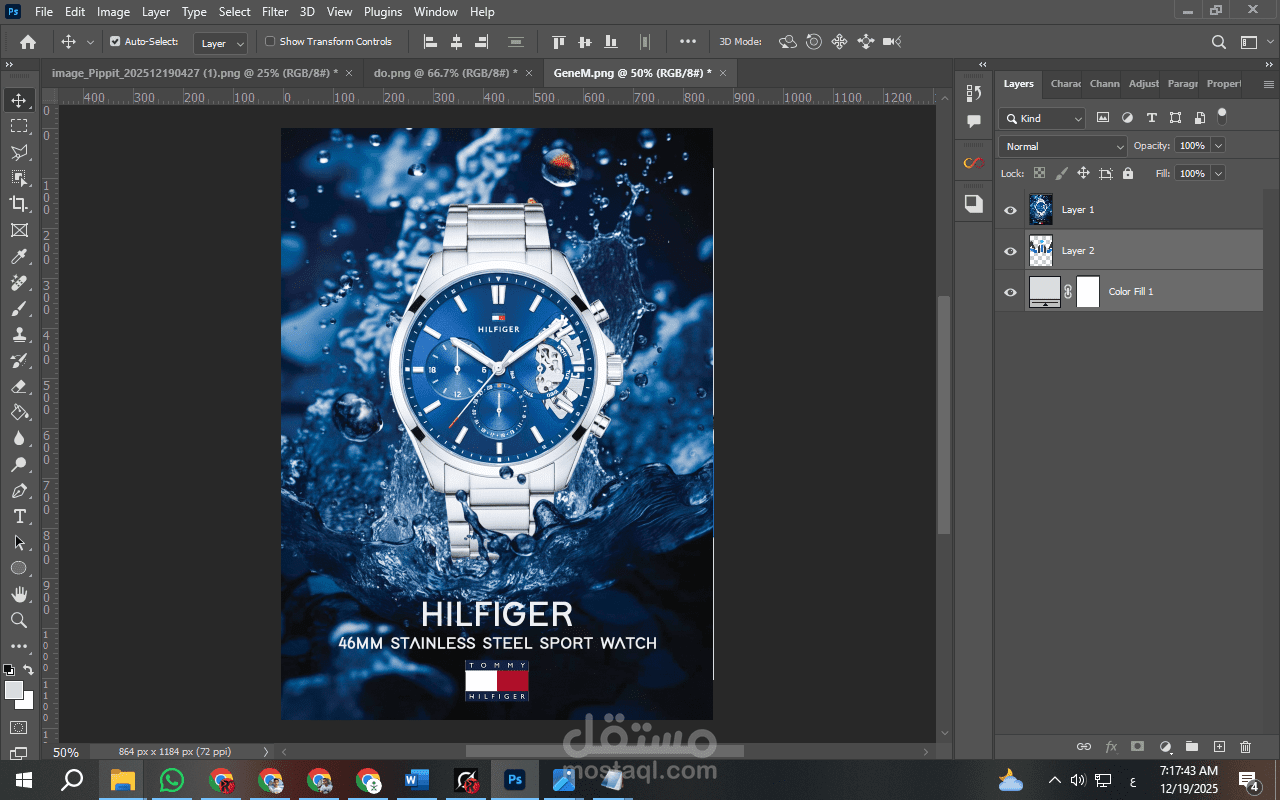Enable Show Transform Controls checkbox
1280x800 pixels.
click(x=270, y=42)
